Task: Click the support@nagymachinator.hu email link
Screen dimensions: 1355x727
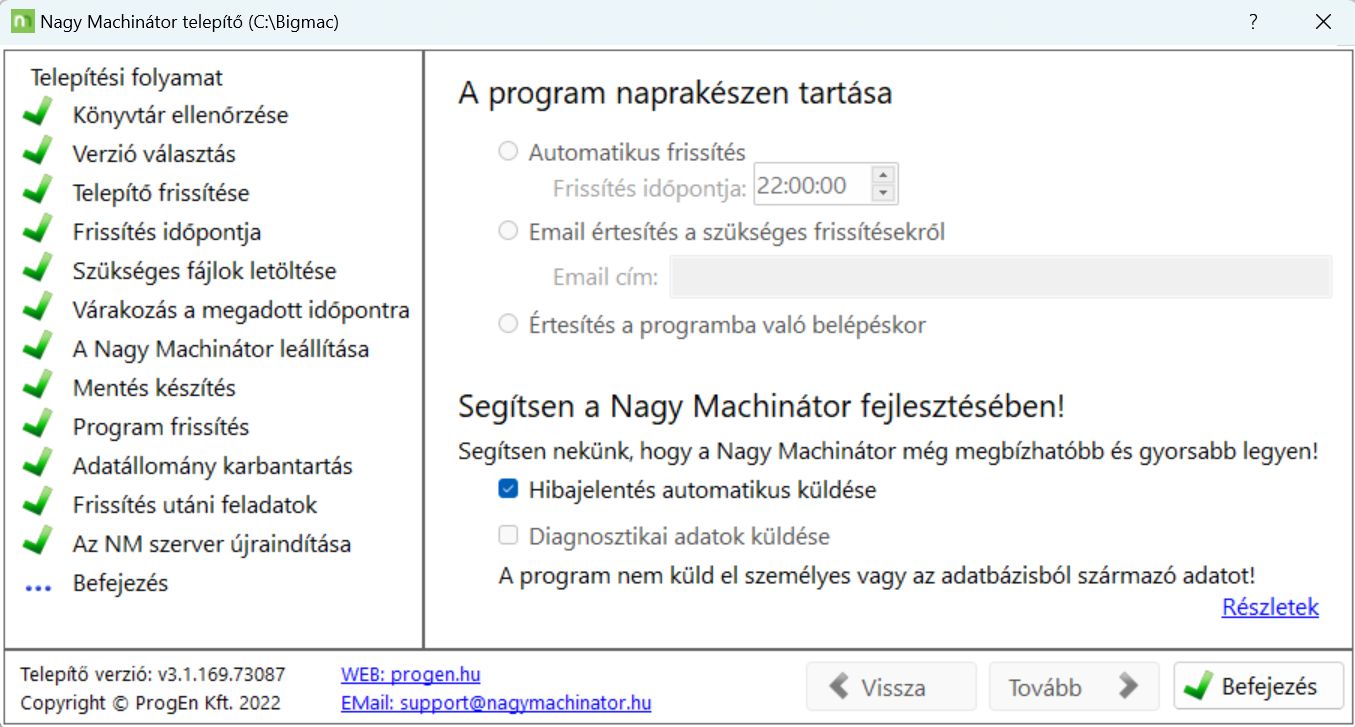Action: tap(496, 703)
